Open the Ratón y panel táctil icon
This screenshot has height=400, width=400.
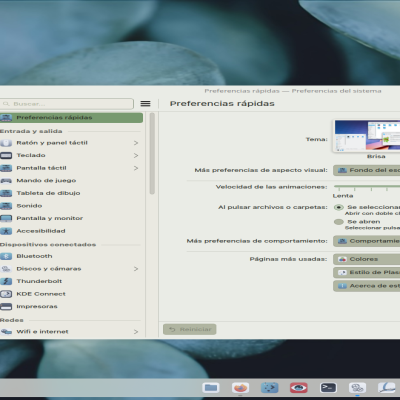6,143
